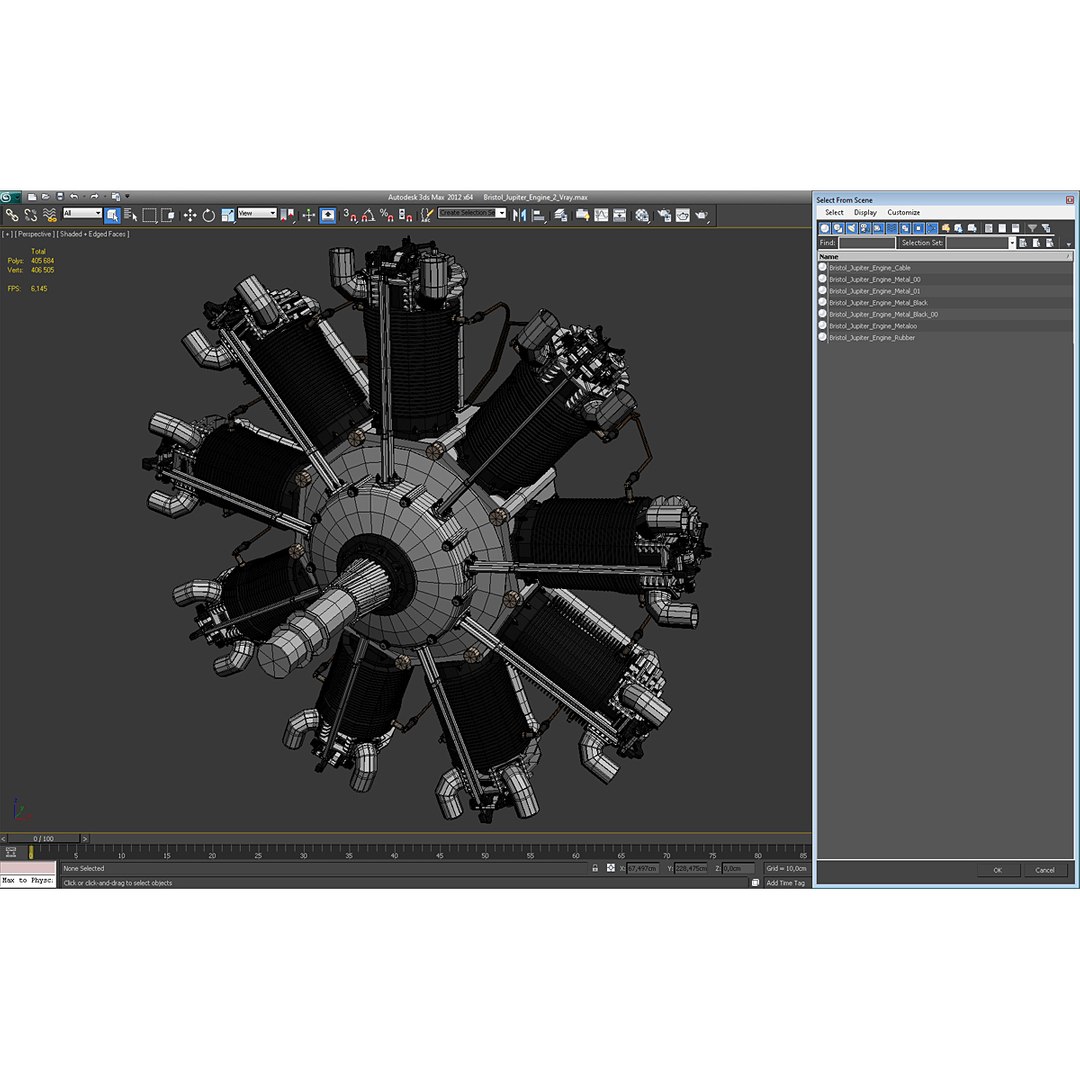
Task: Click the Find input field
Action: tap(866, 242)
